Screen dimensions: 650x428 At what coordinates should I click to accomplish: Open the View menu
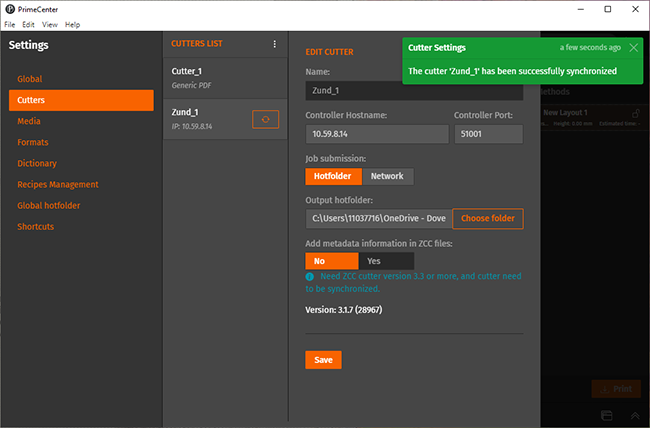click(49, 24)
